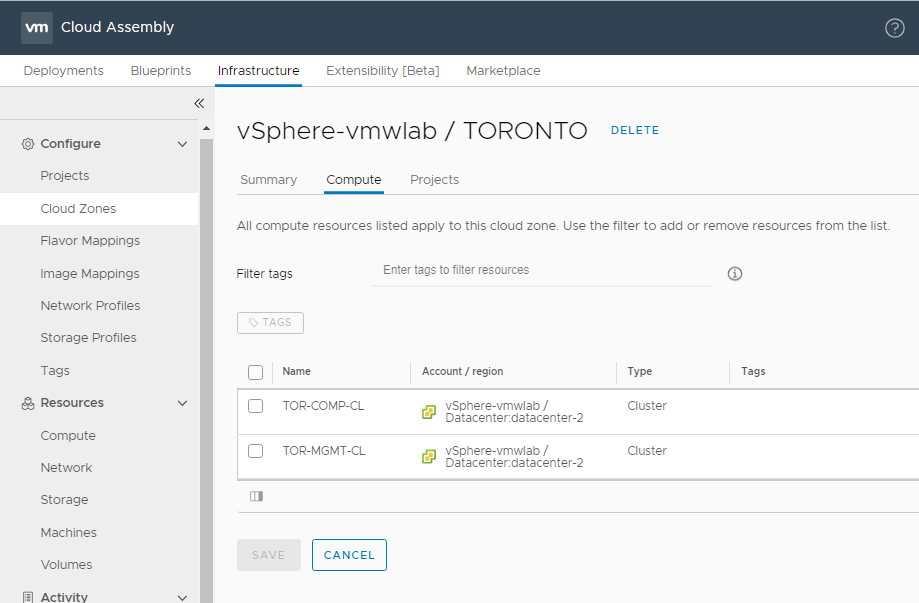This screenshot has height=603, width=919.
Task: Click the sidebar scrollbar up arrow
Action: point(207,128)
